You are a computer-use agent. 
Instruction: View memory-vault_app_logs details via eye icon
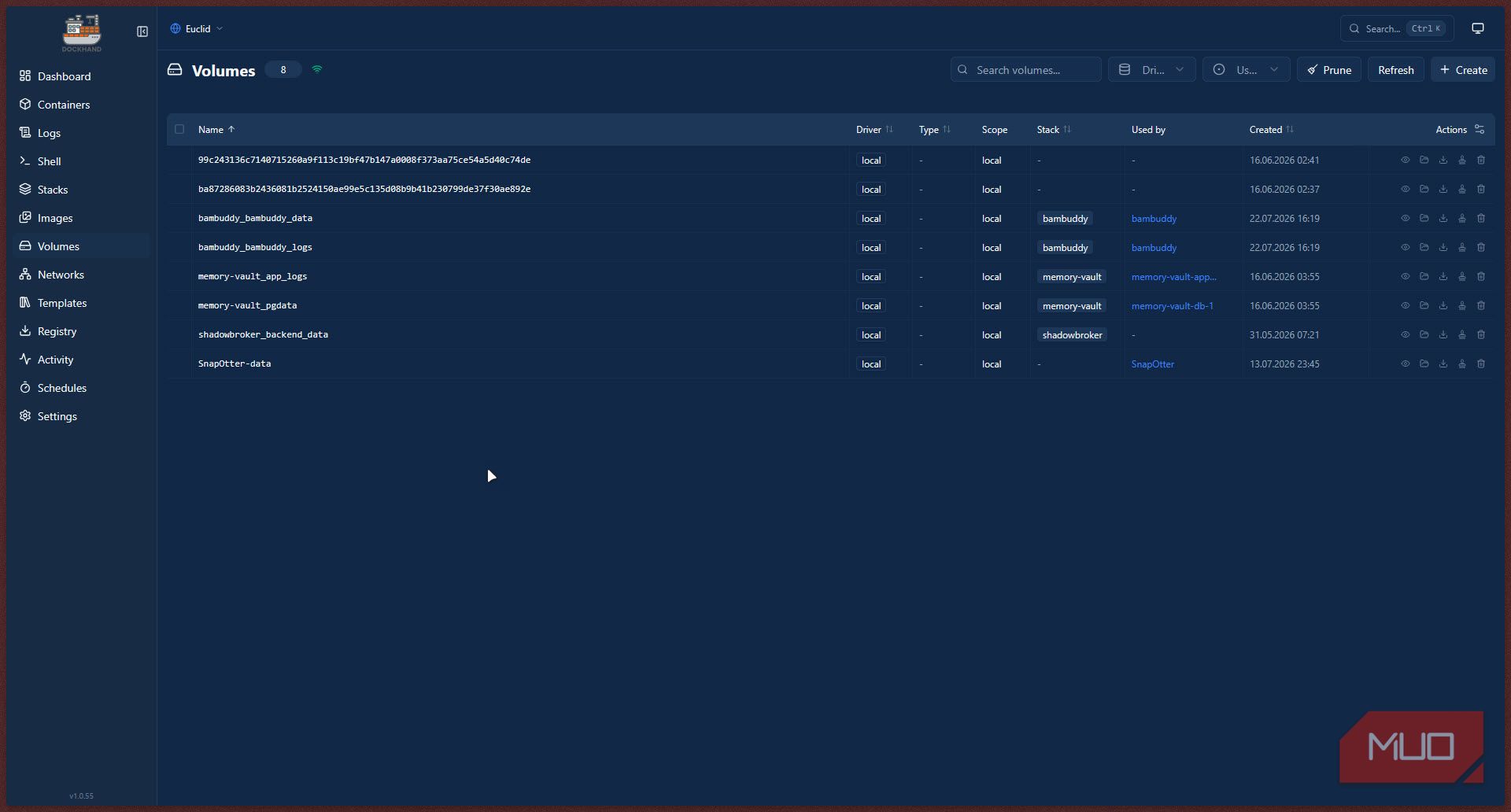coord(1406,276)
